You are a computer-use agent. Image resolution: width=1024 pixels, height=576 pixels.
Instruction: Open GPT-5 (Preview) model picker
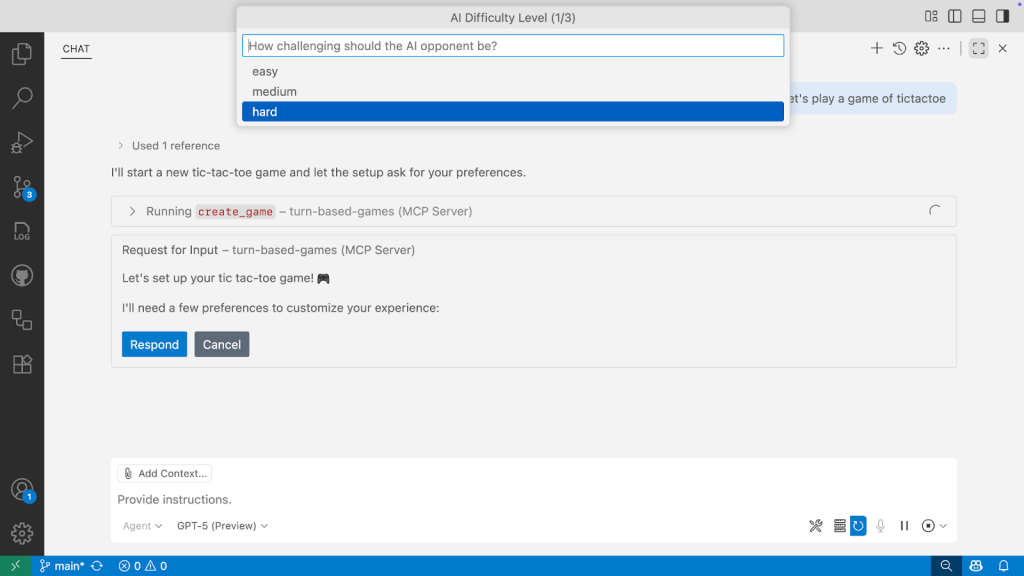[222, 526]
